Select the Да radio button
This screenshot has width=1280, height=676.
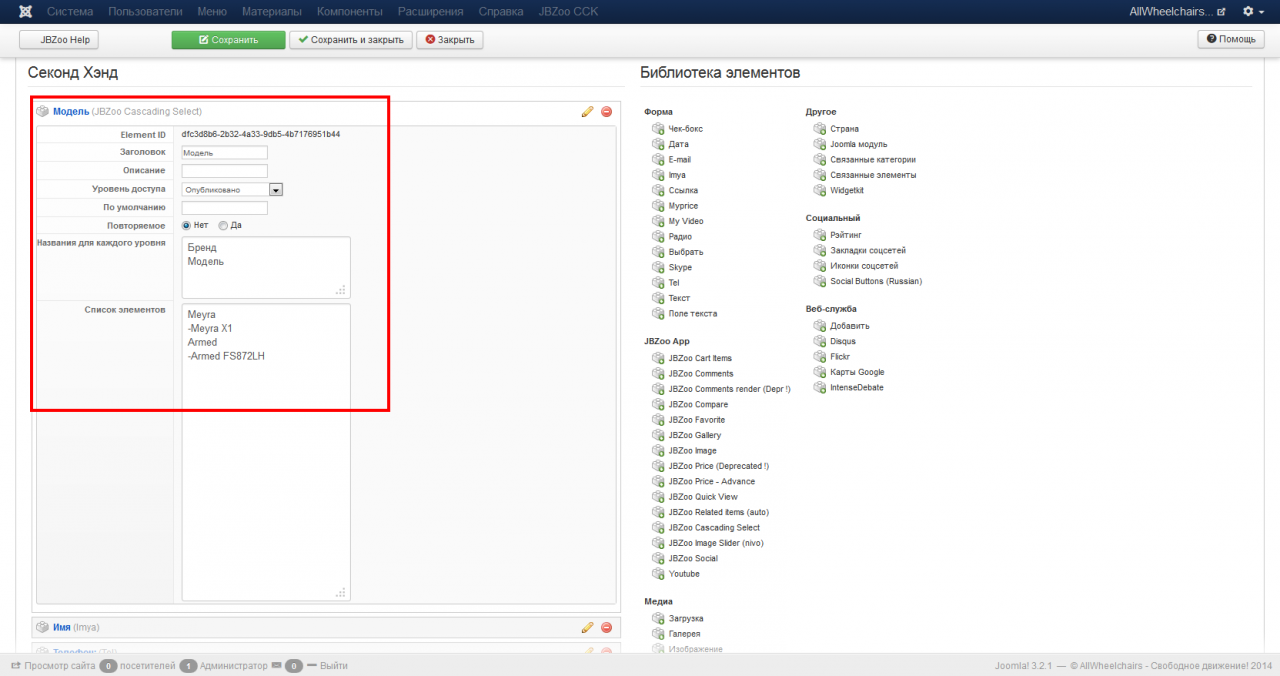coord(223,225)
